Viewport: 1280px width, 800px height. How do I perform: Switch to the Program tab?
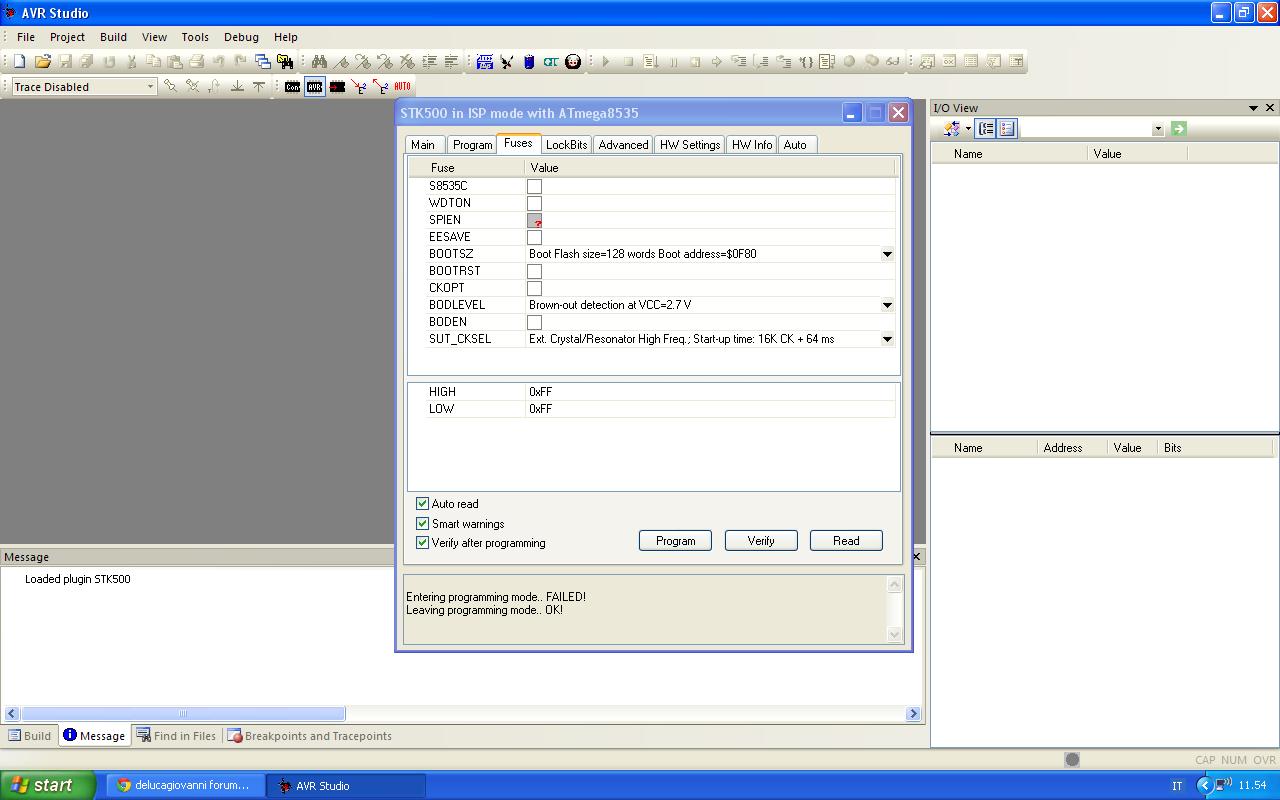tap(472, 145)
